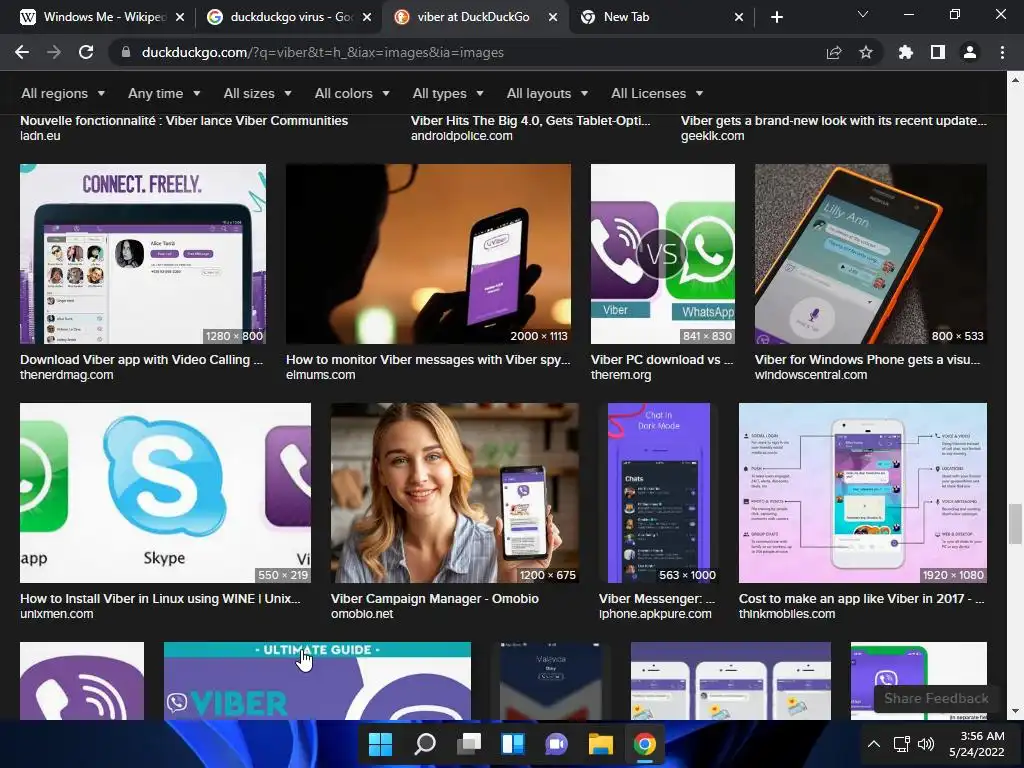1024x768 pixels.
Task: Go back to the previous page
Action: tap(22, 52)
